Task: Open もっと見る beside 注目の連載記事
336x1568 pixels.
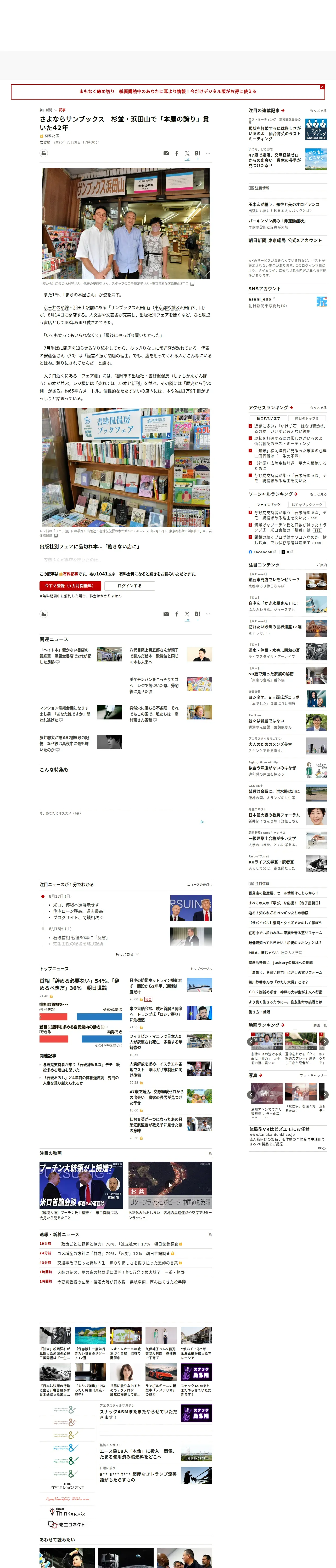Action: 318,111
